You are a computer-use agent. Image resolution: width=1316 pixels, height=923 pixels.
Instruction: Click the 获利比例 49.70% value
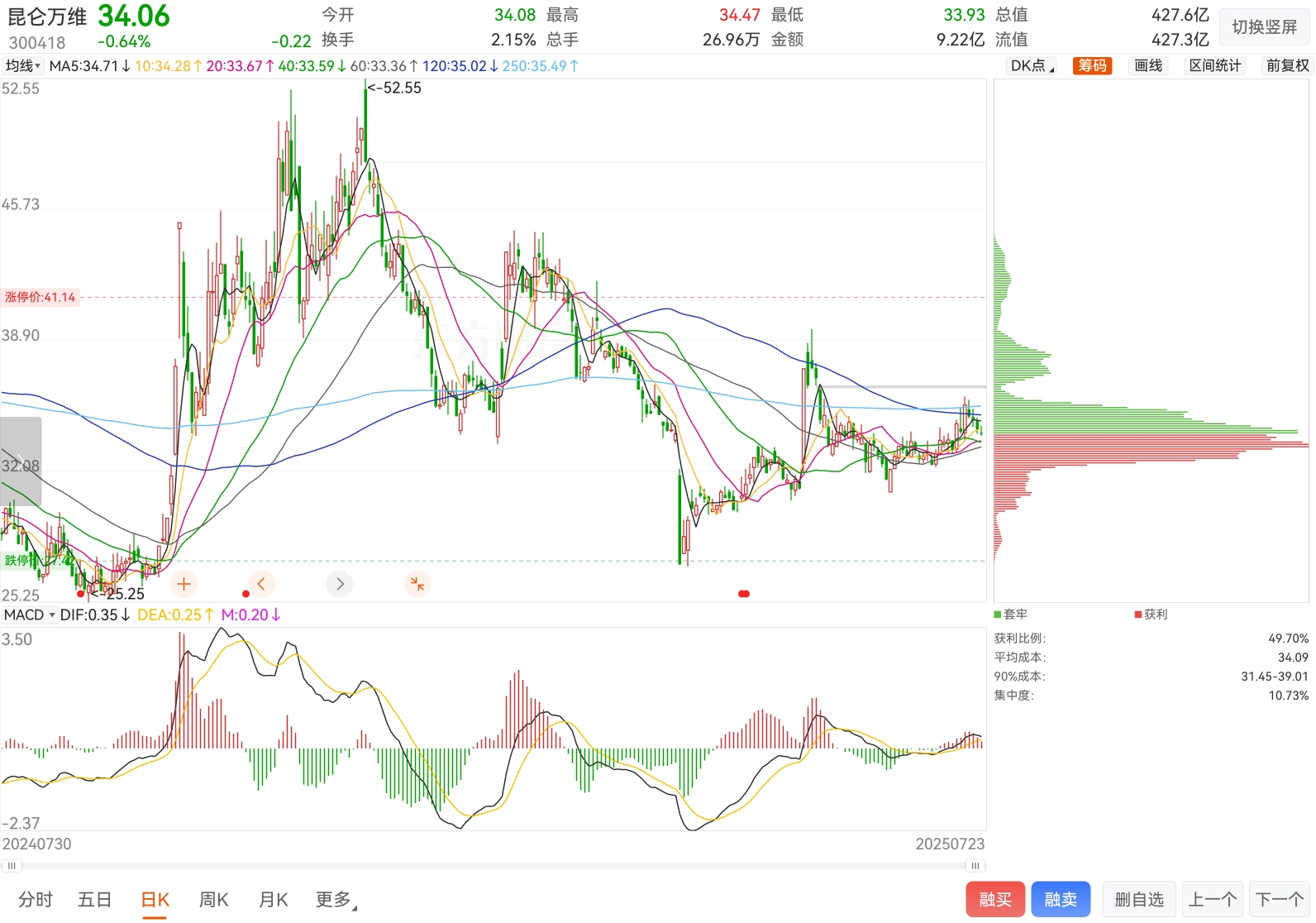(1288, 638)
